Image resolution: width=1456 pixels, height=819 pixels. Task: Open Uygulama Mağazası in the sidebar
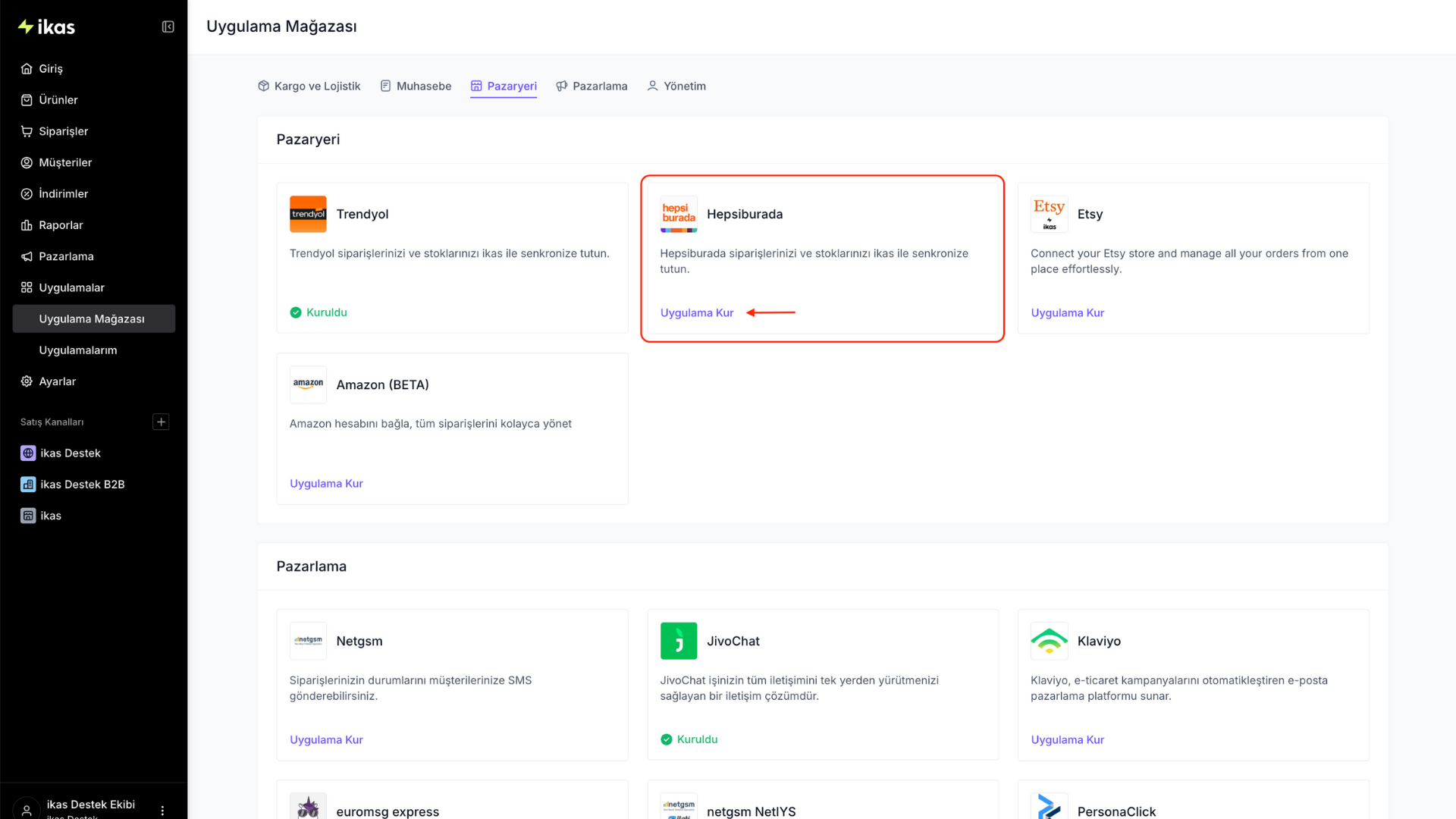94,319
